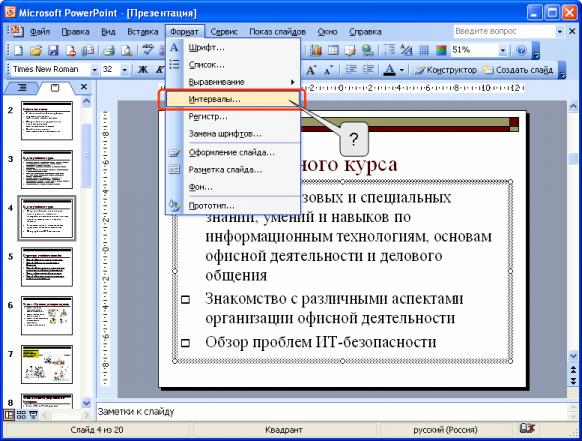Image resolution: width=582 pixels, height=441 pixels.
Task: Open the Times New Roman font dropdown
Action: point(95,70)
